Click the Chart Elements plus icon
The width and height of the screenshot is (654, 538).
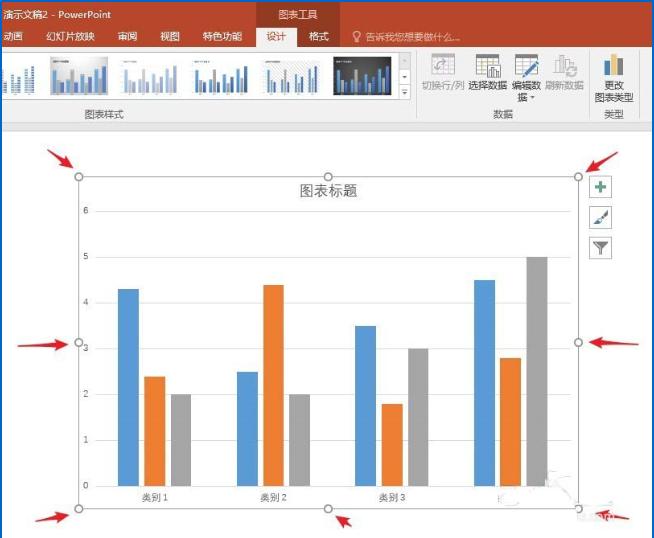[x=600, y=187]
